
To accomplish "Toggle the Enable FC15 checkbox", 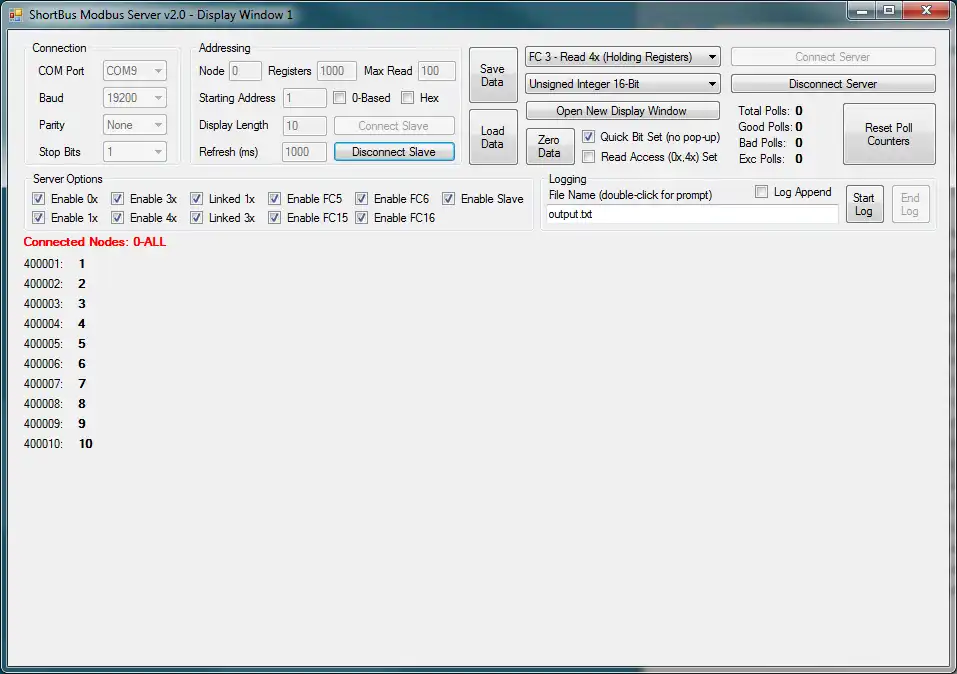I will click(x=275, y=217).
